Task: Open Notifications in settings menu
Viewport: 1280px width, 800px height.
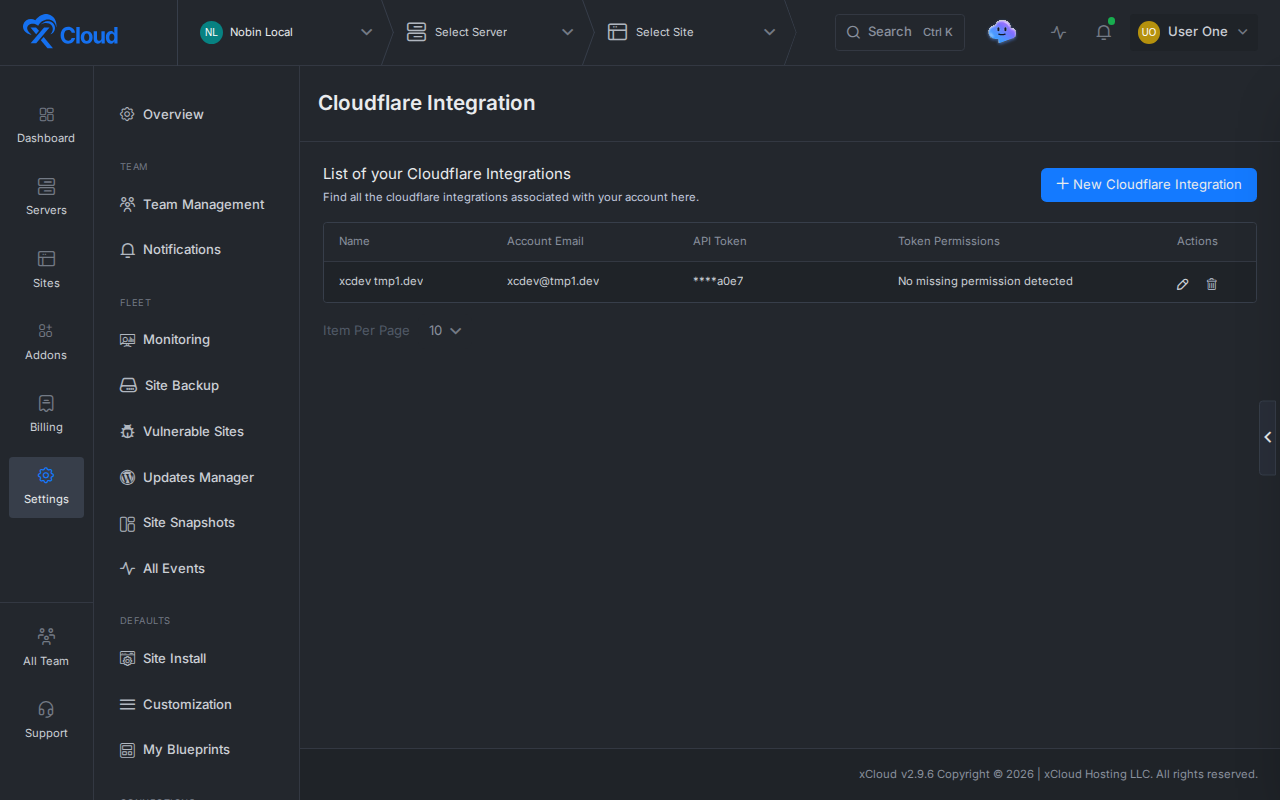Action: [x=170, y=249]
